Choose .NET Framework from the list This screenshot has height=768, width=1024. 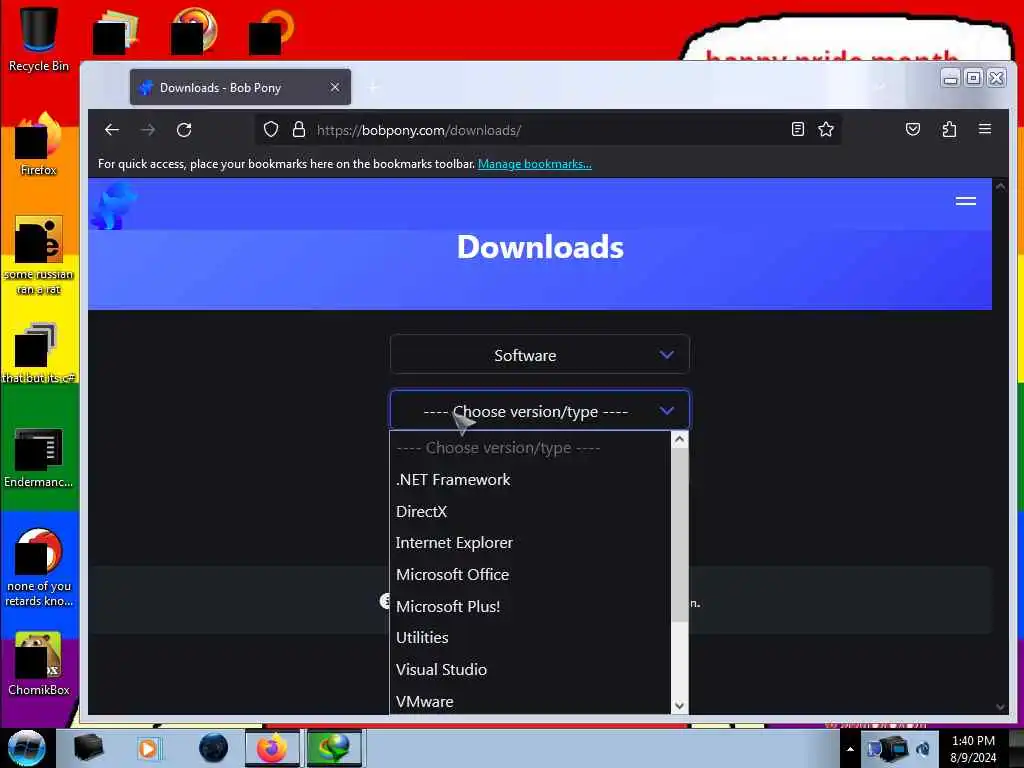(530, 479)
